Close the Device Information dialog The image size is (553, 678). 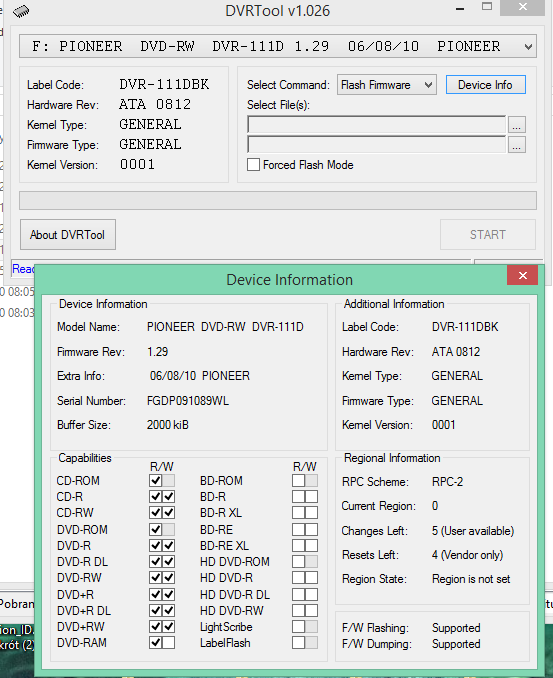[522, 275]
